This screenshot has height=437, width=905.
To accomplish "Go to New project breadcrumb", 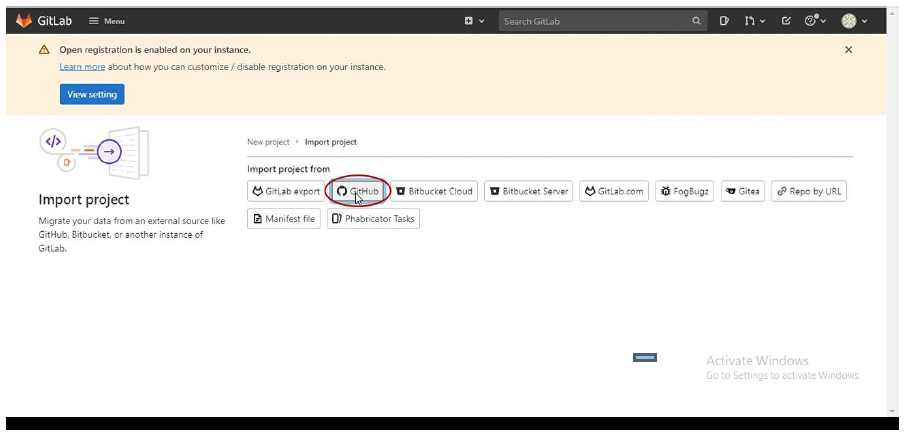I will click(268, 142).
